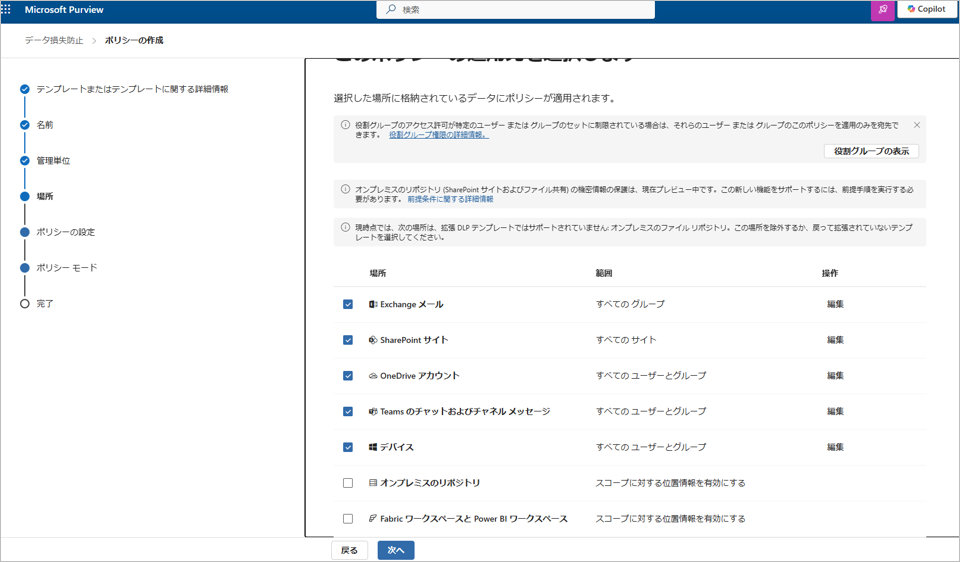
Task: Enable the オンプレミスのリポジトリ checkbox
Action: click(348, 483)
